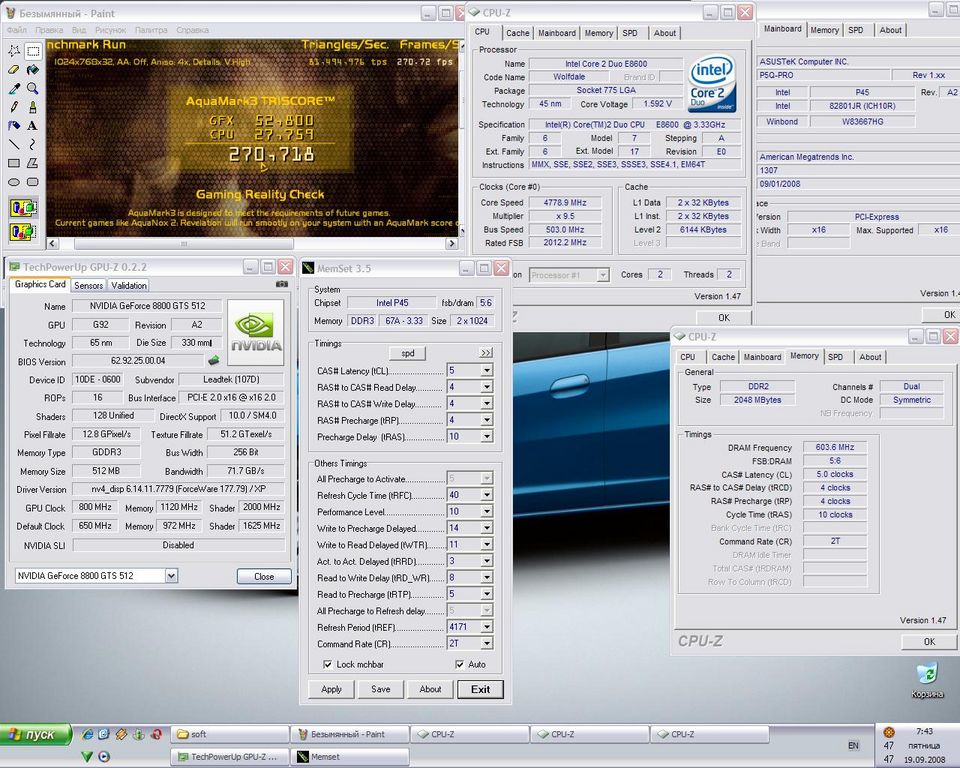Choose the Curve tool in Paint
The width and height of the screenshot is (960, 768).
tap(33, 145)
